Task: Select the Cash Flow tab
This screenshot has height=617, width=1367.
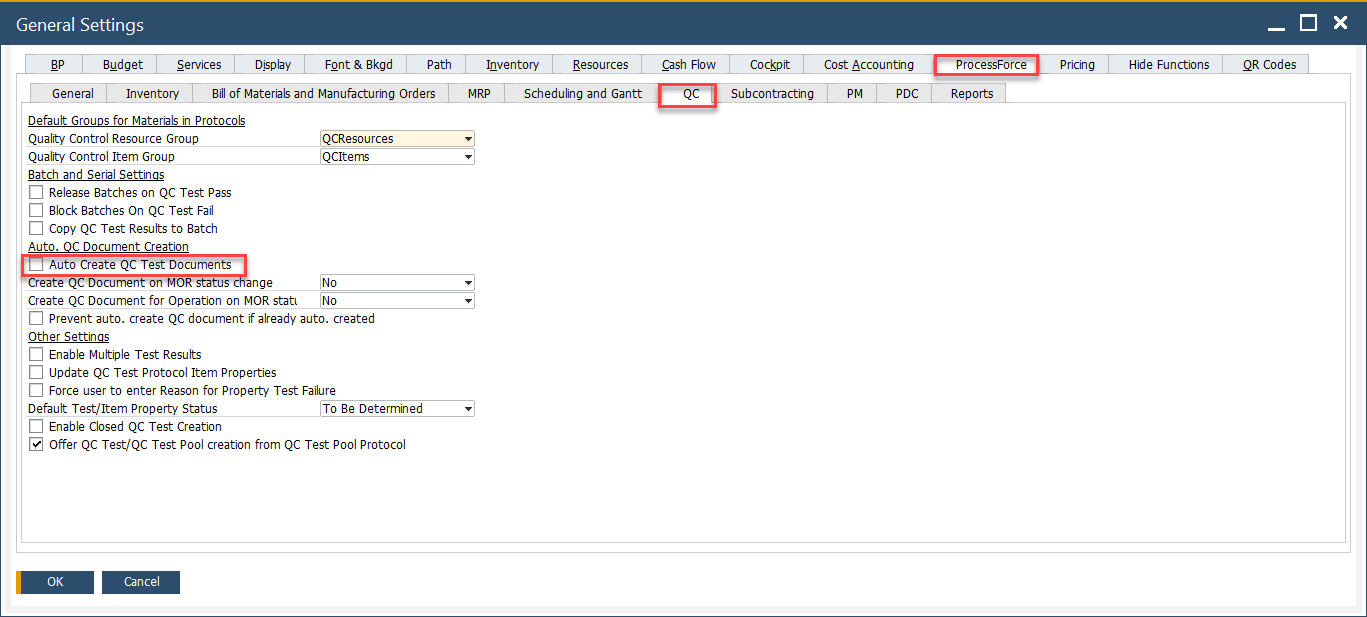Action: [x=687, y=63]
